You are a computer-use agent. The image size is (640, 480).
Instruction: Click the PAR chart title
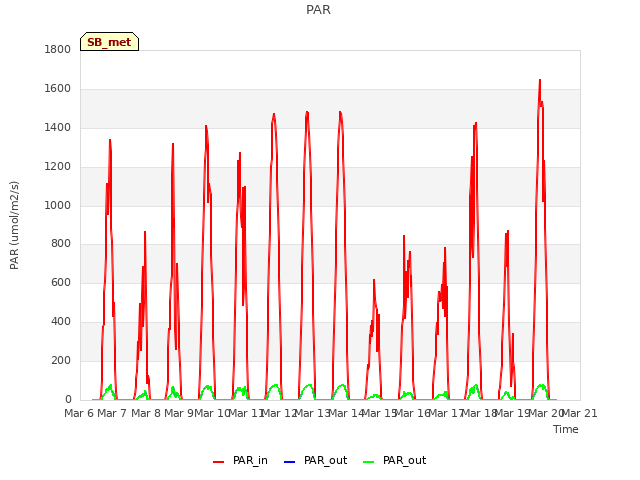pos(318,9)
